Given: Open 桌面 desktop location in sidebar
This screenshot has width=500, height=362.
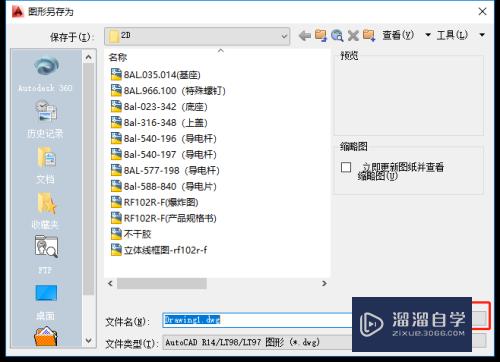Looking at the screenshot, I should (45, 302).
